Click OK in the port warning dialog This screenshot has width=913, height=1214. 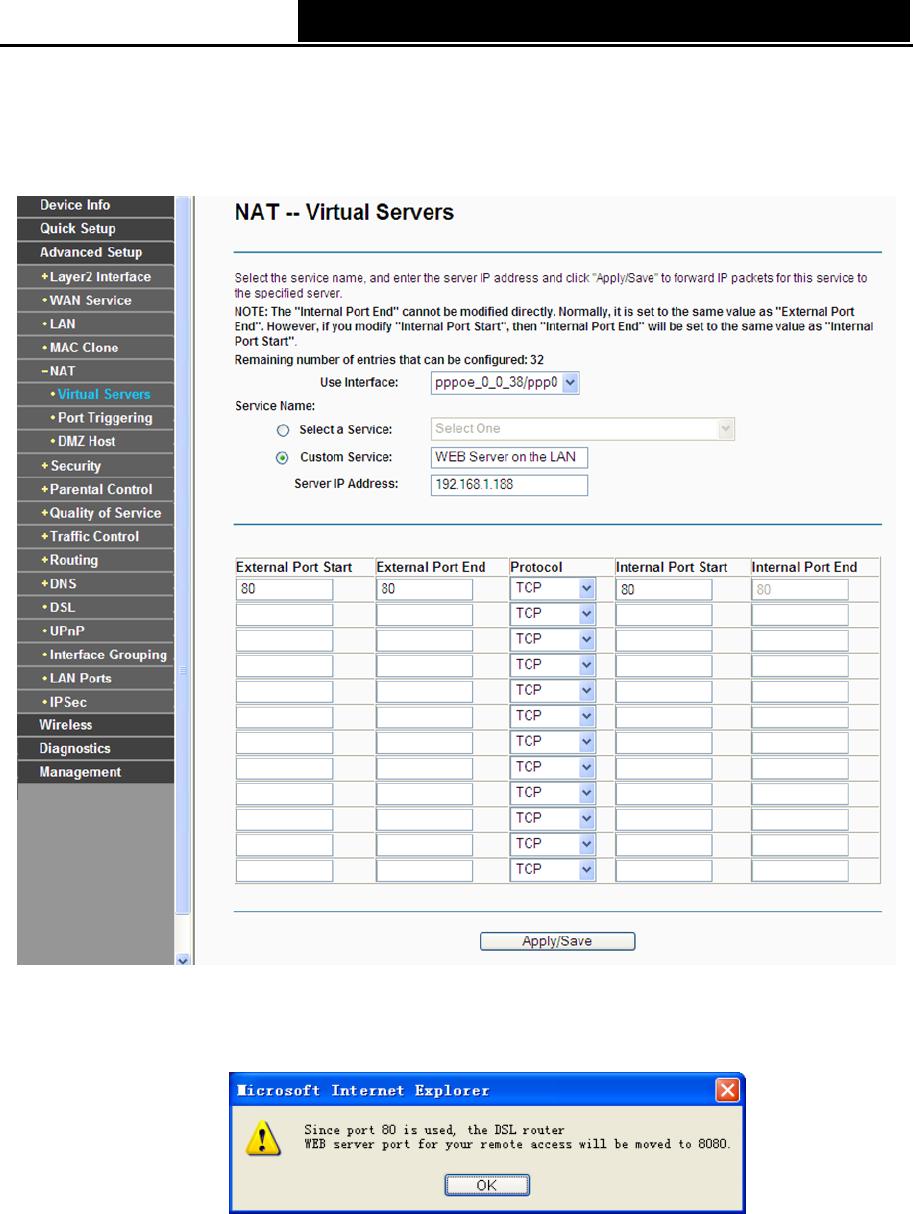(487, 1185)
